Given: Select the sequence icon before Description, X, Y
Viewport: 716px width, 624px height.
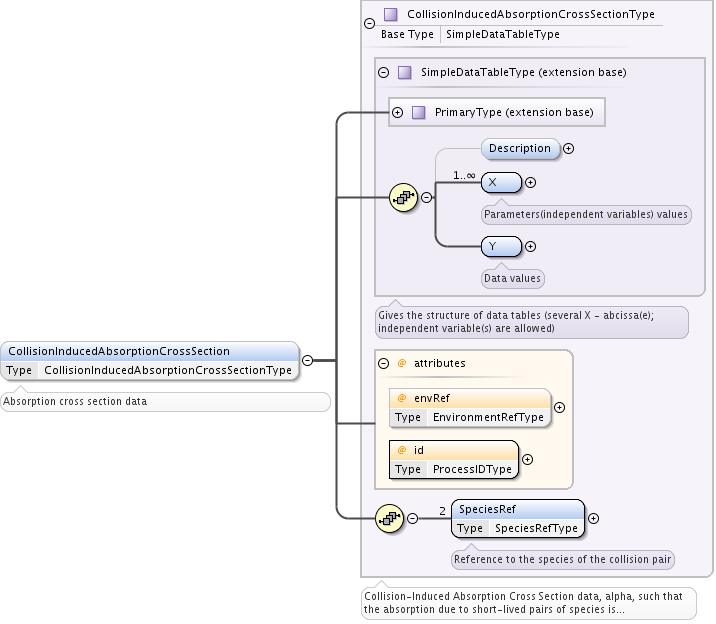Looking at the screenshot, I should click(x=404, y=198).
